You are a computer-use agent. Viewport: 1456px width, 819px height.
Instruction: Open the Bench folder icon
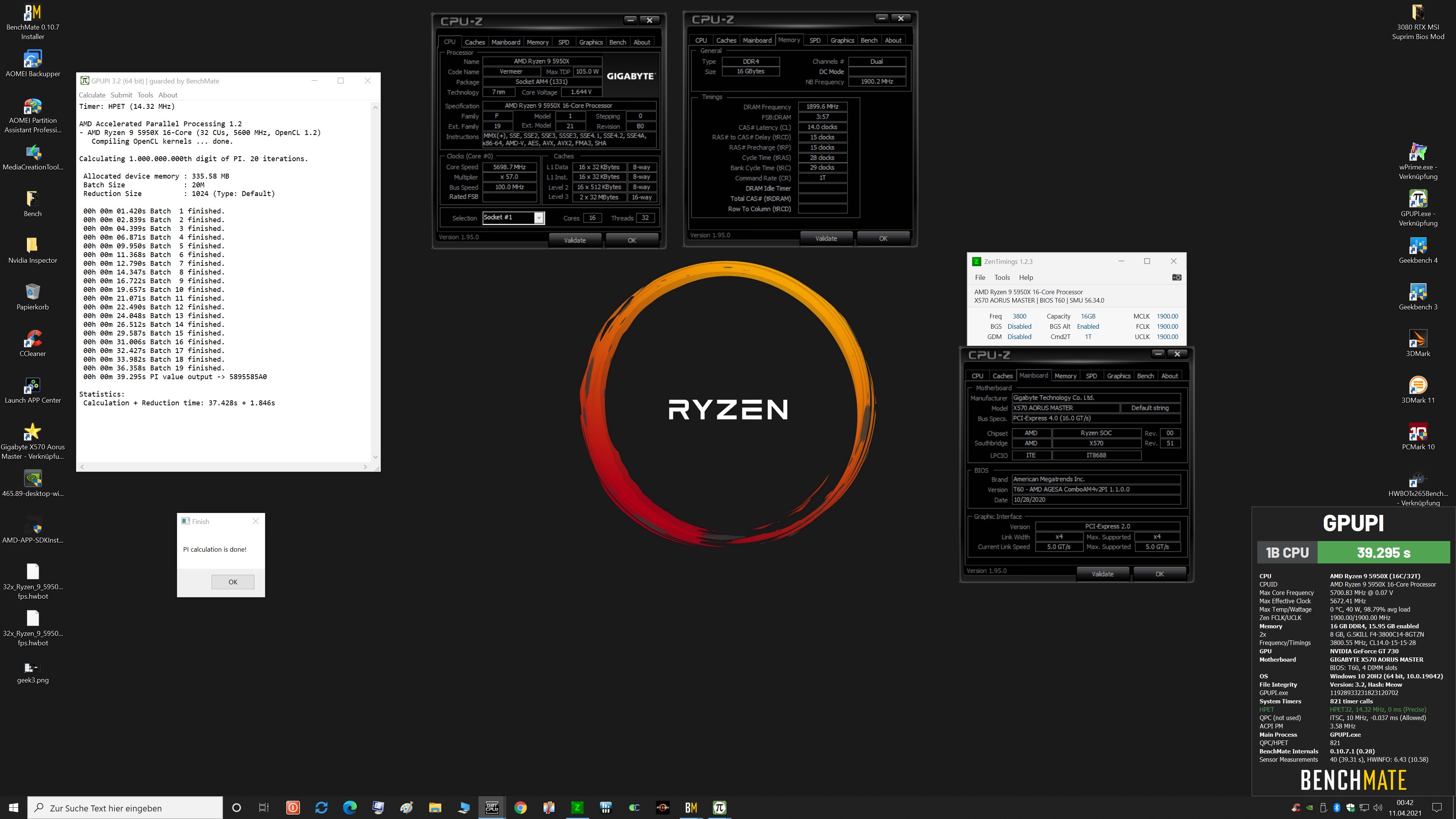33,204
